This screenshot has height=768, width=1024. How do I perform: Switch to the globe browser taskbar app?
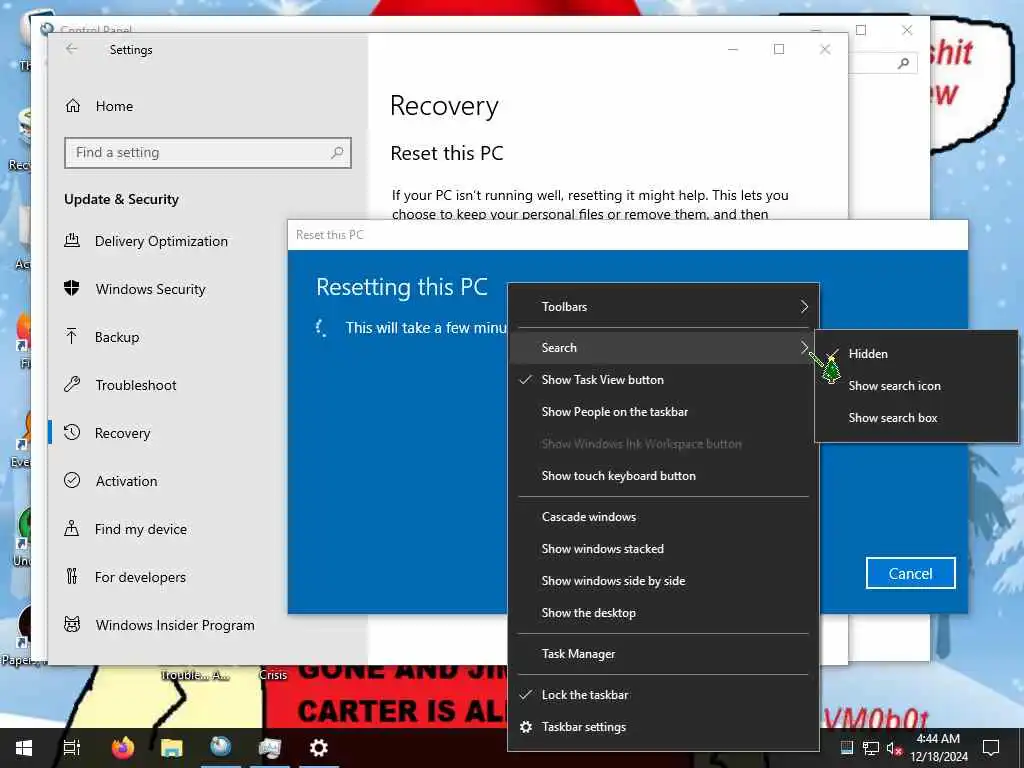point(221,746)
